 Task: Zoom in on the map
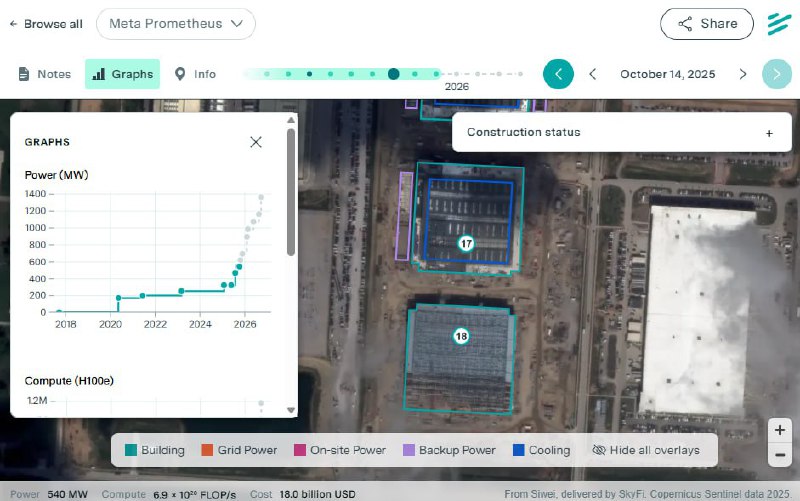pos(780,430)
